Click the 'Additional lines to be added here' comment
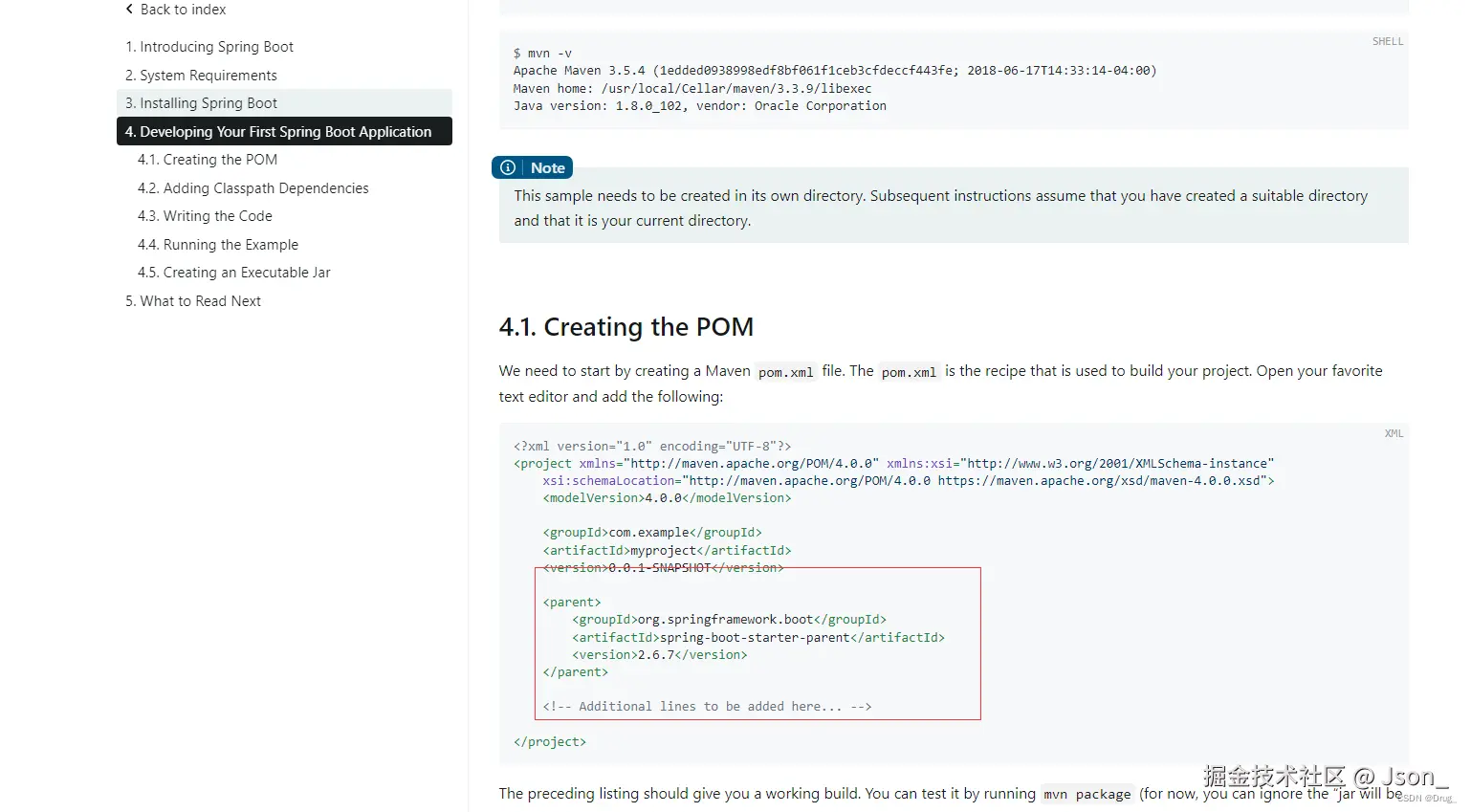The width and height of the screenshot is (1471, 812). 708,707
